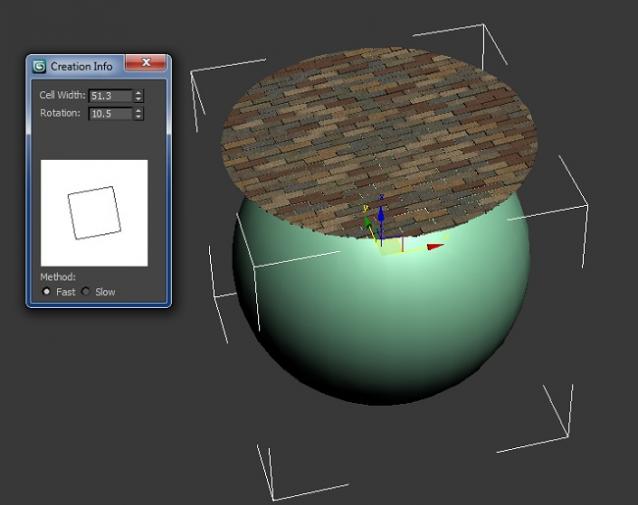Decrease Cell Width with down spinner arrow
Image resolution: width=638 pixels, height=505 pixels.
(138, 99)
